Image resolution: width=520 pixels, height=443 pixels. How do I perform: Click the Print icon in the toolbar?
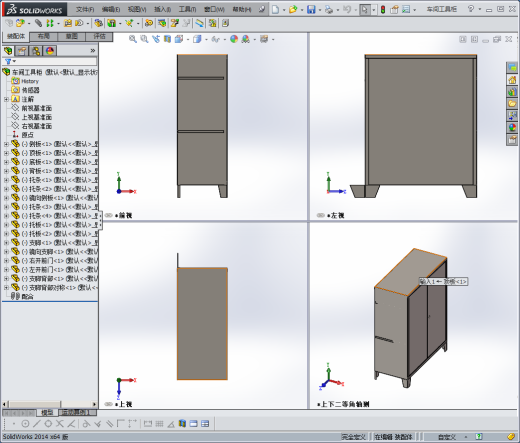click(x=329, y=9)
